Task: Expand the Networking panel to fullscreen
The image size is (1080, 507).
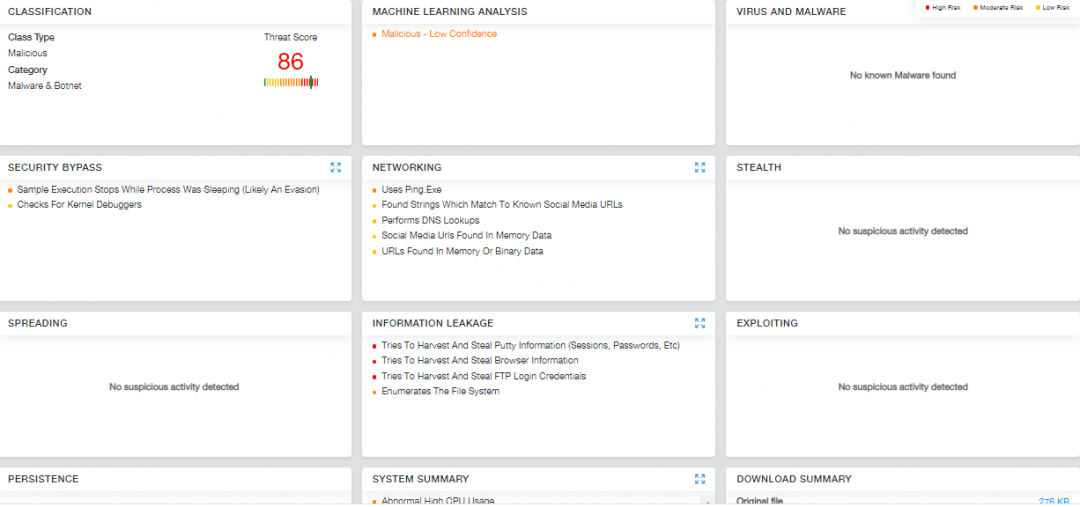Action: tap(700, 168)
